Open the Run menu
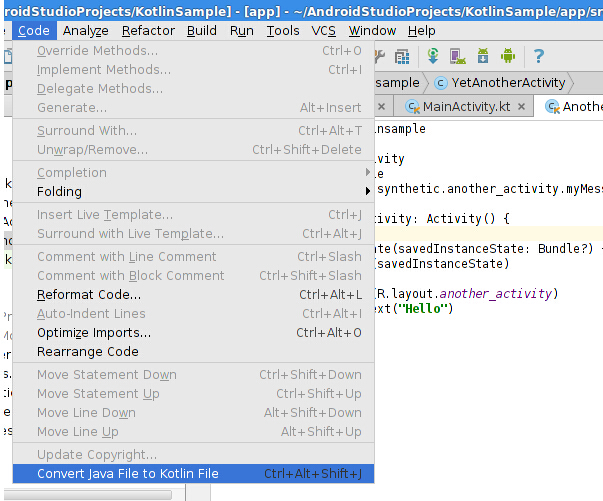Screen dimensions: 603x501 [242, 30]
